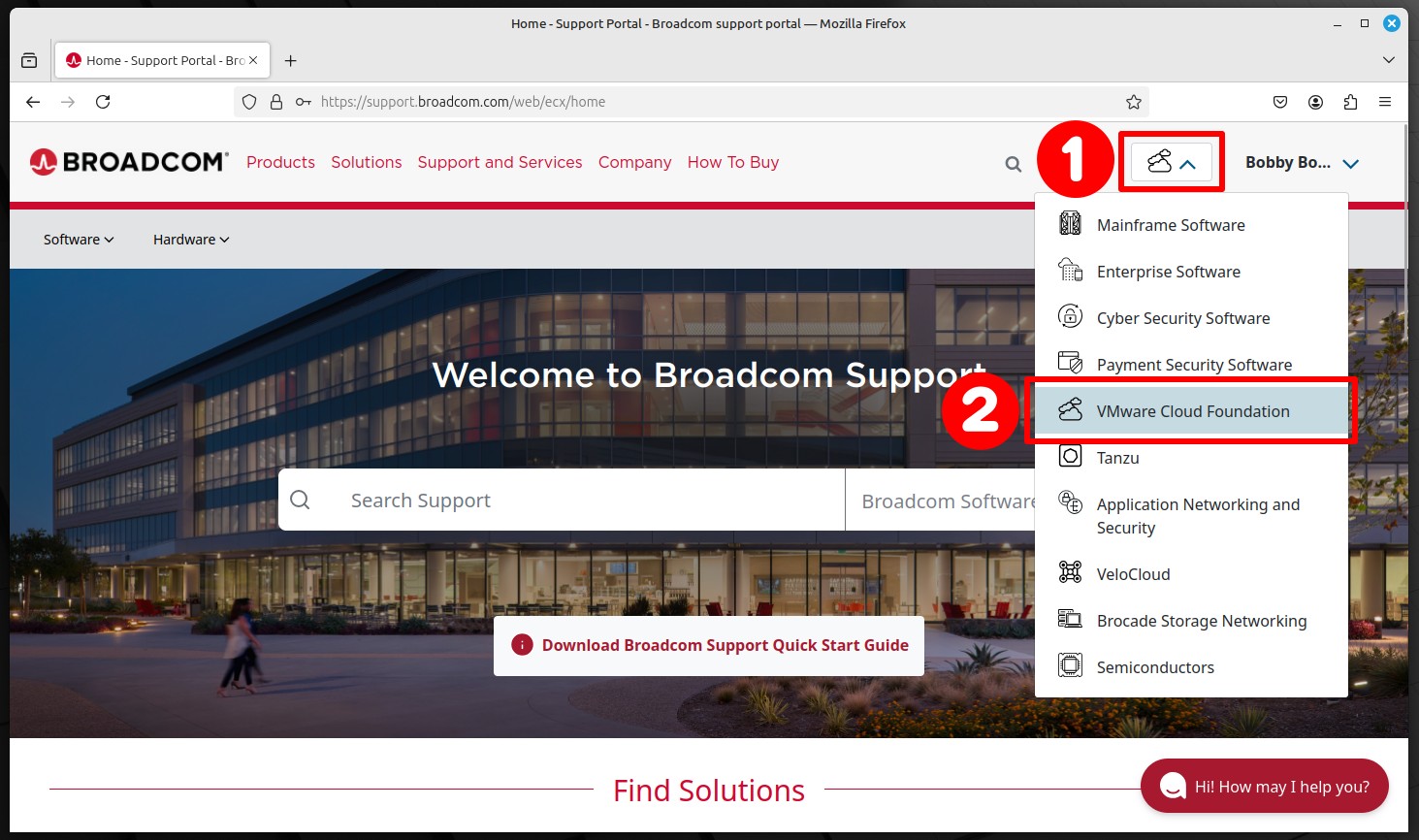Click the Mainframe Software icon
This screenshot has width=1419, height=840.
point(1070,224)
